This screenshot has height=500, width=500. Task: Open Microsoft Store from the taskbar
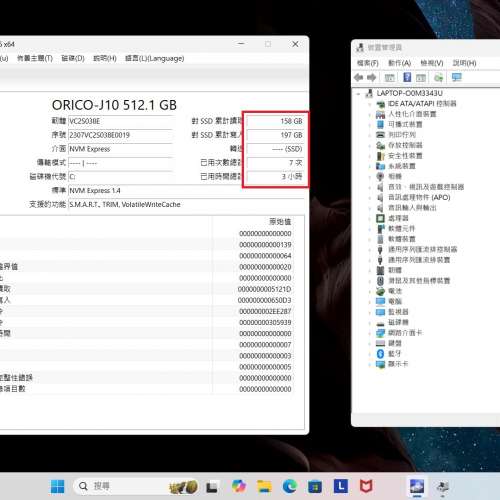click(x=315, y=486)
